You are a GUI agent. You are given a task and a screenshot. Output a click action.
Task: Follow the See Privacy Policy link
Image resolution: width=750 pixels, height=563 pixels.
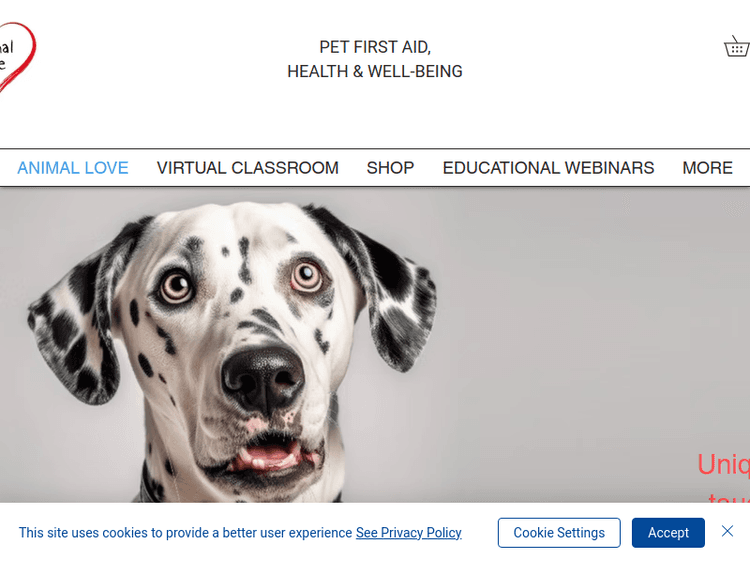pyautogui.click(x=408, y=532)
